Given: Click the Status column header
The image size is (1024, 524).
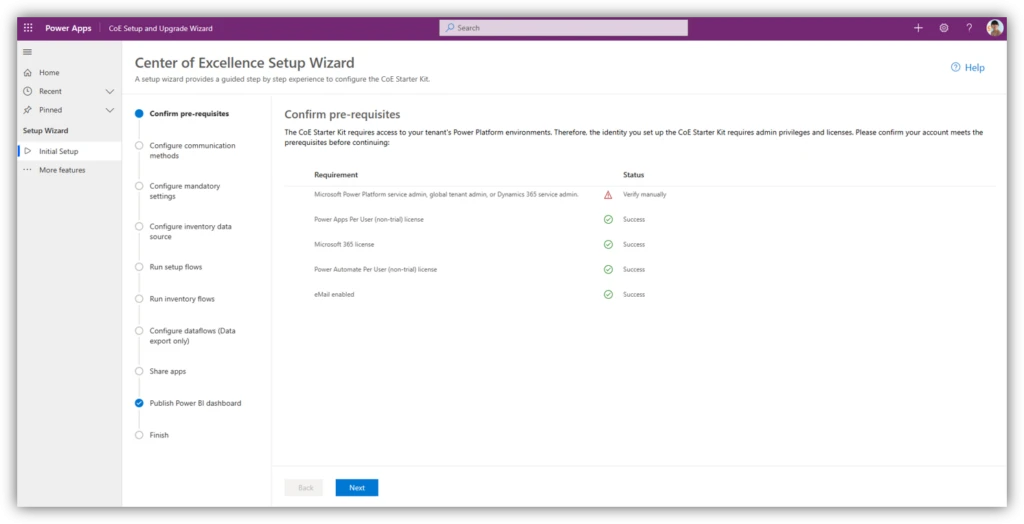Looking at the screenshot, I should click(633, 175).
